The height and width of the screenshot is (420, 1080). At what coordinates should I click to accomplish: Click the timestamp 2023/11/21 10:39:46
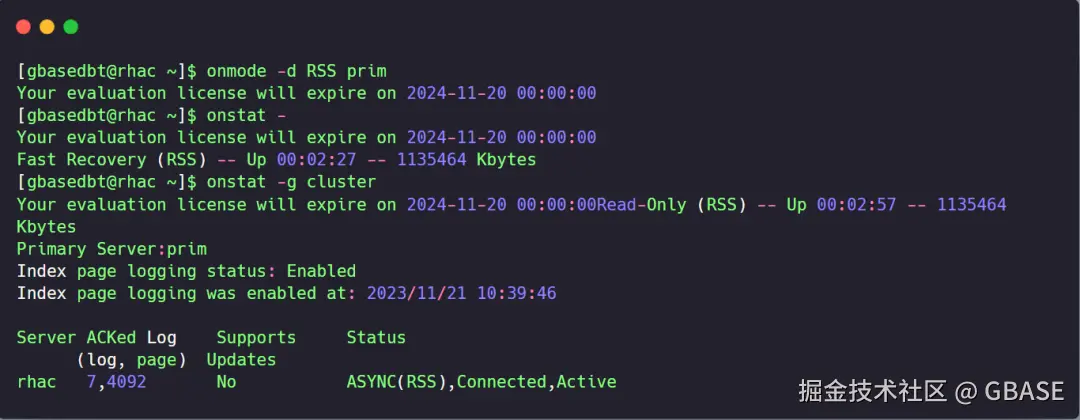coord(461,293)
